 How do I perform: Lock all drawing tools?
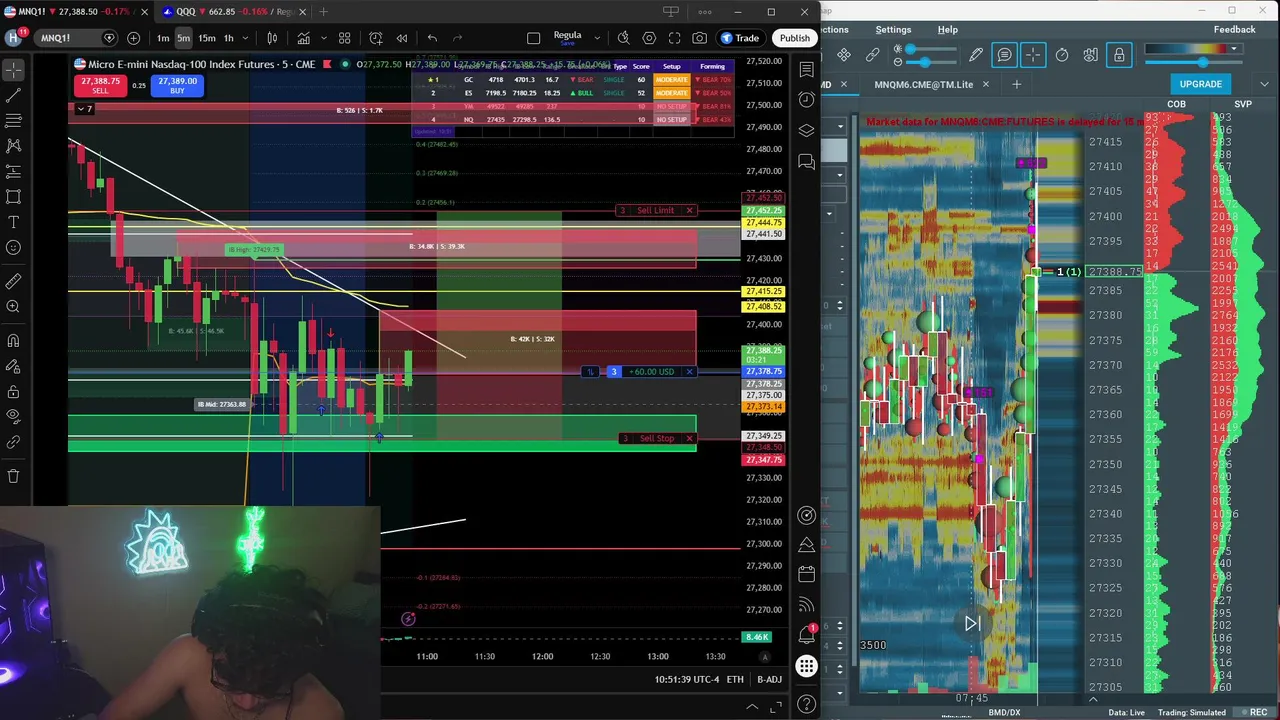[x=13, y=392]
